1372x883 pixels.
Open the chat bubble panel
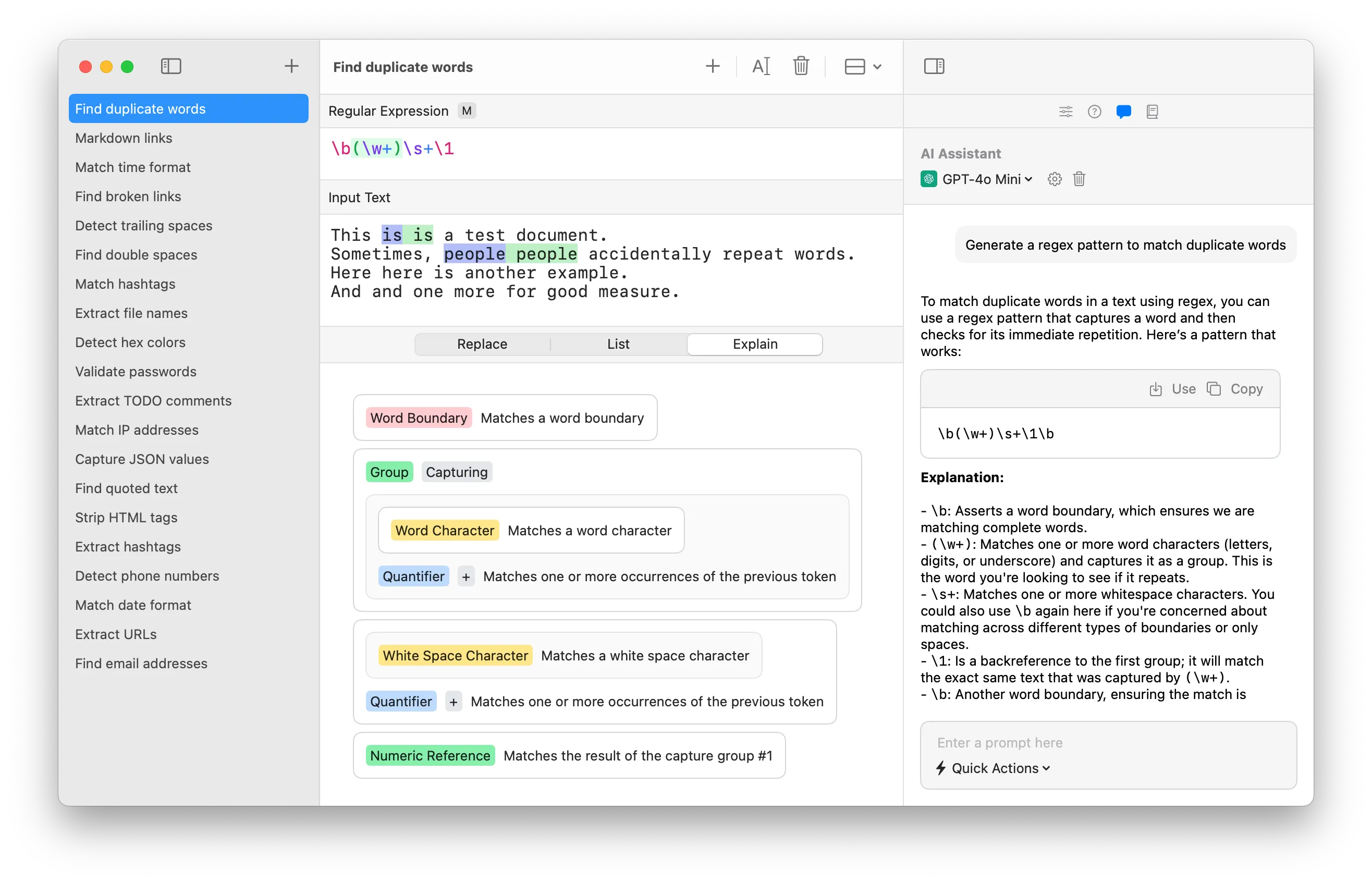pyautogui.click(x=1123, y=111)
